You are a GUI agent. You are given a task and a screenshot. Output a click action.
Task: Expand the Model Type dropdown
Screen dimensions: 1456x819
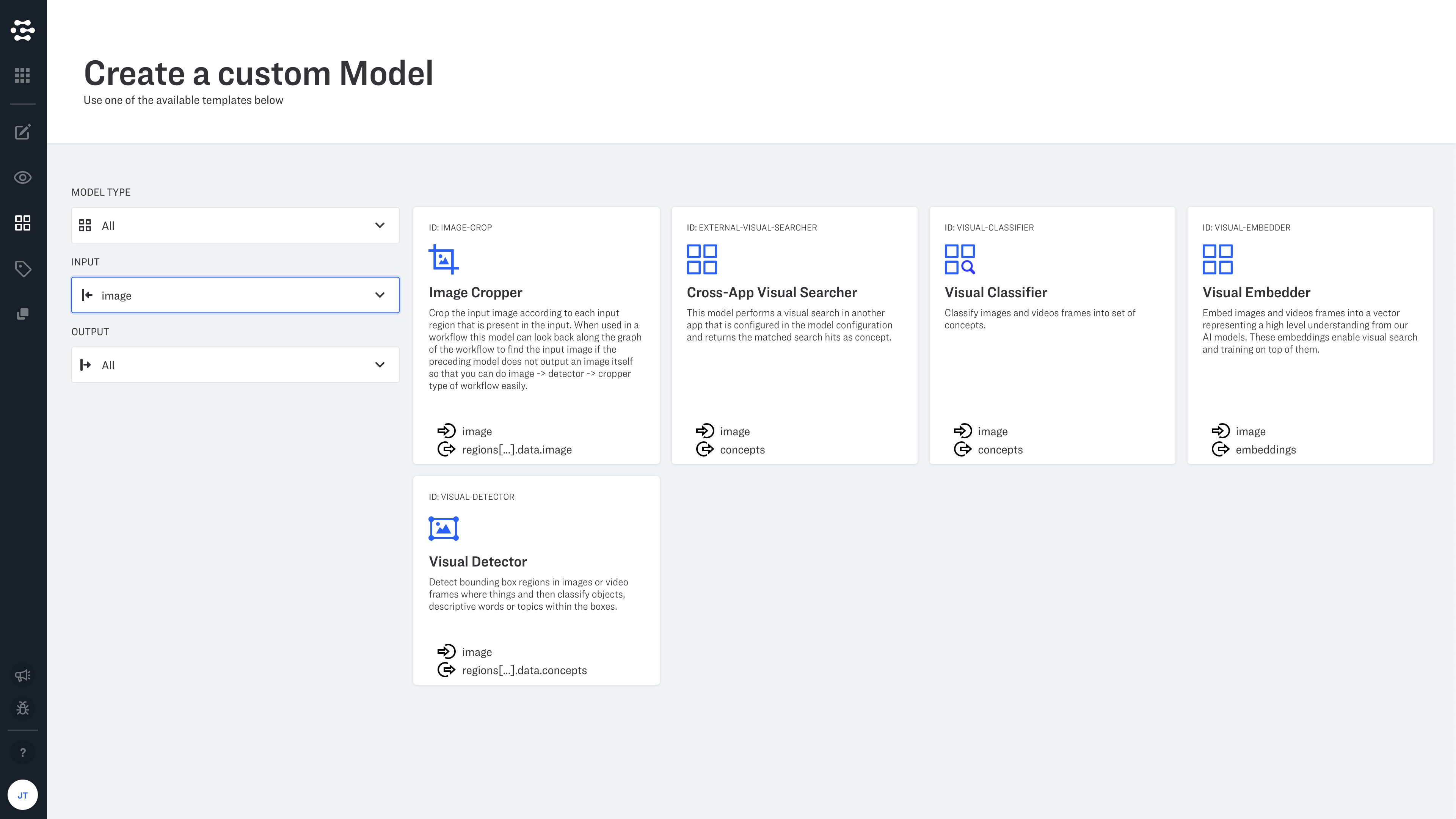pyautogui.click(x=235, y=226)
